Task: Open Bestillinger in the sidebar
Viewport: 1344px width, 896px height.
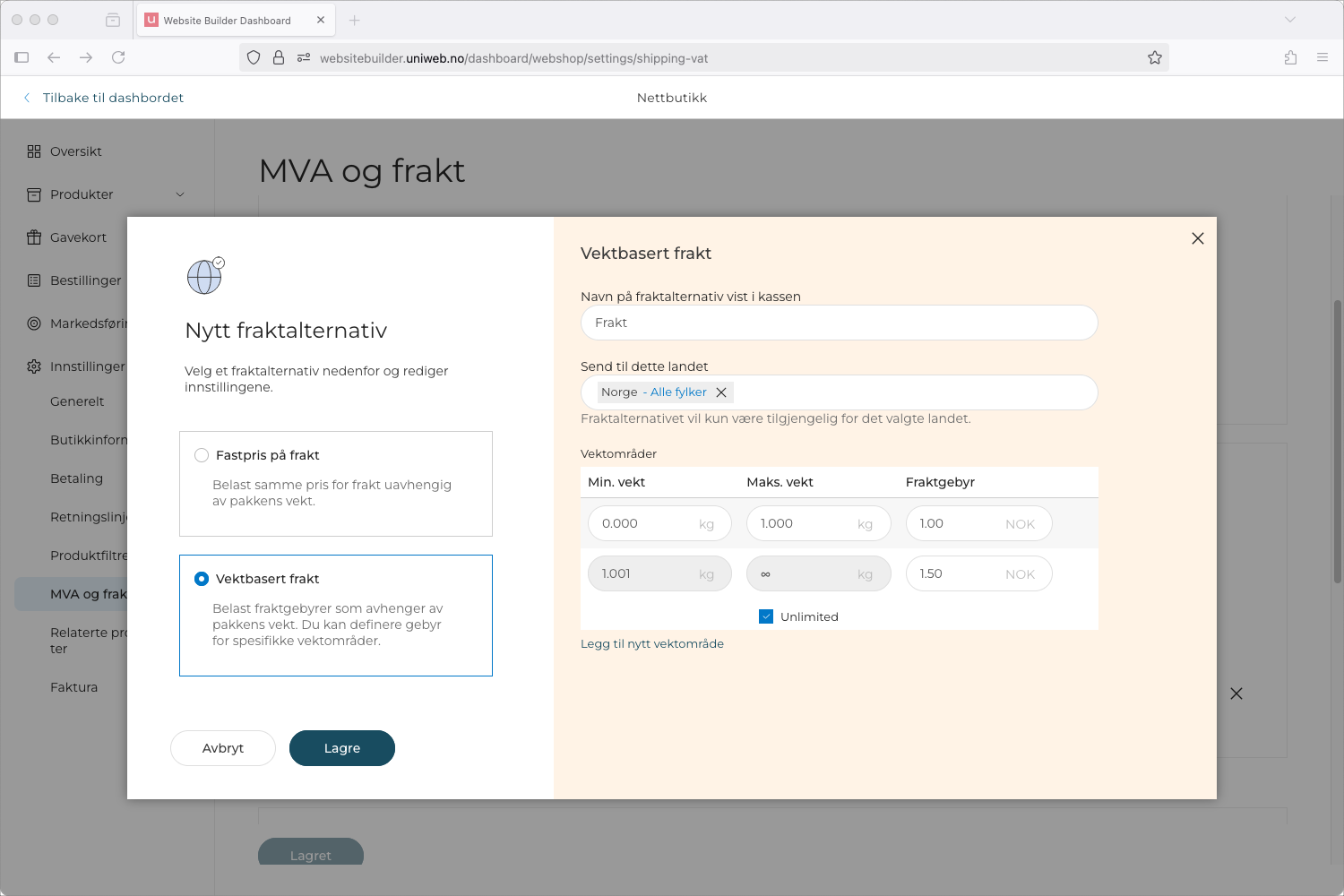Action: (85, 280)
